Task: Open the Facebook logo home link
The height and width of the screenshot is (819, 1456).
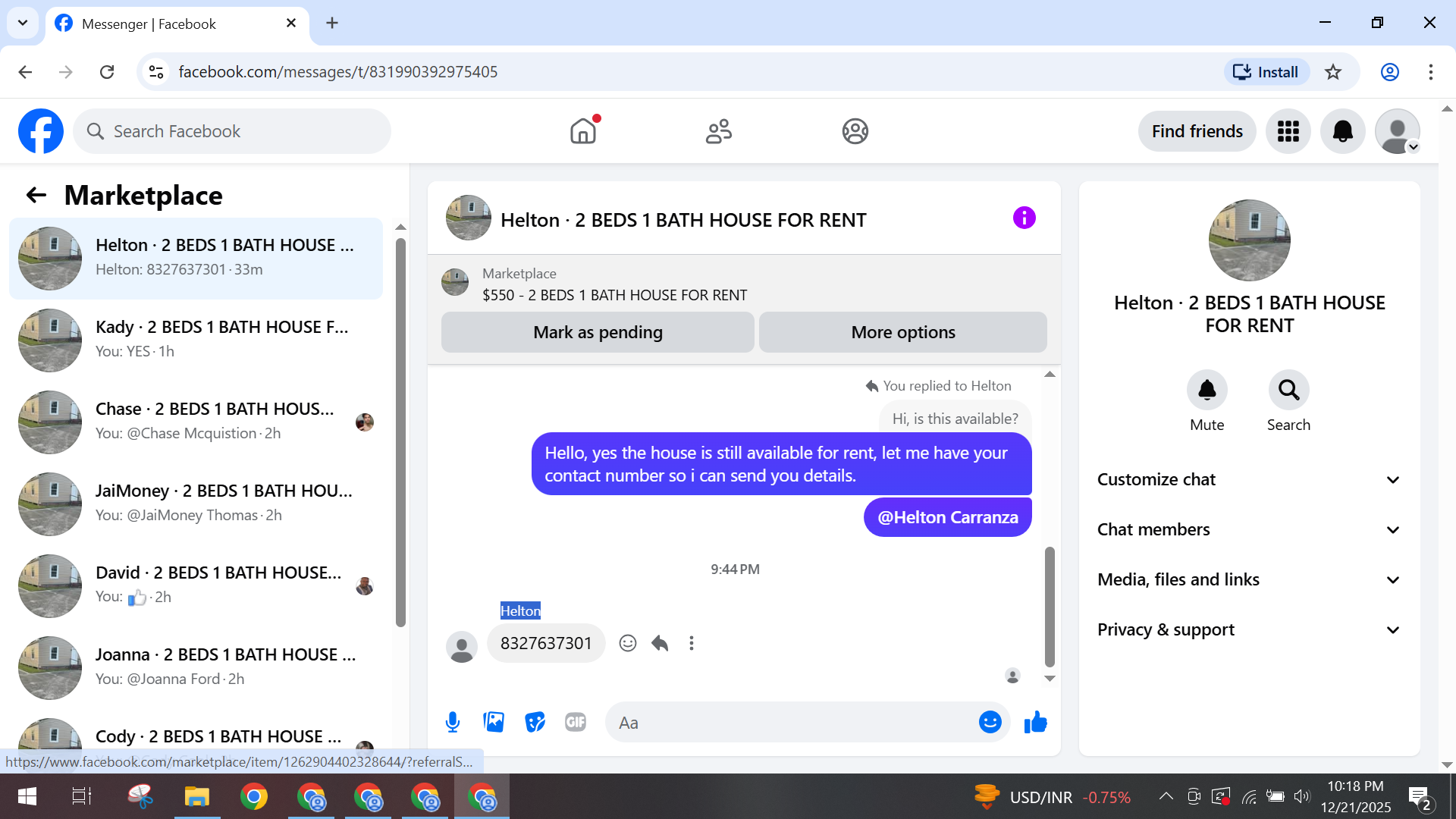Action: click(x=41, y=131)
